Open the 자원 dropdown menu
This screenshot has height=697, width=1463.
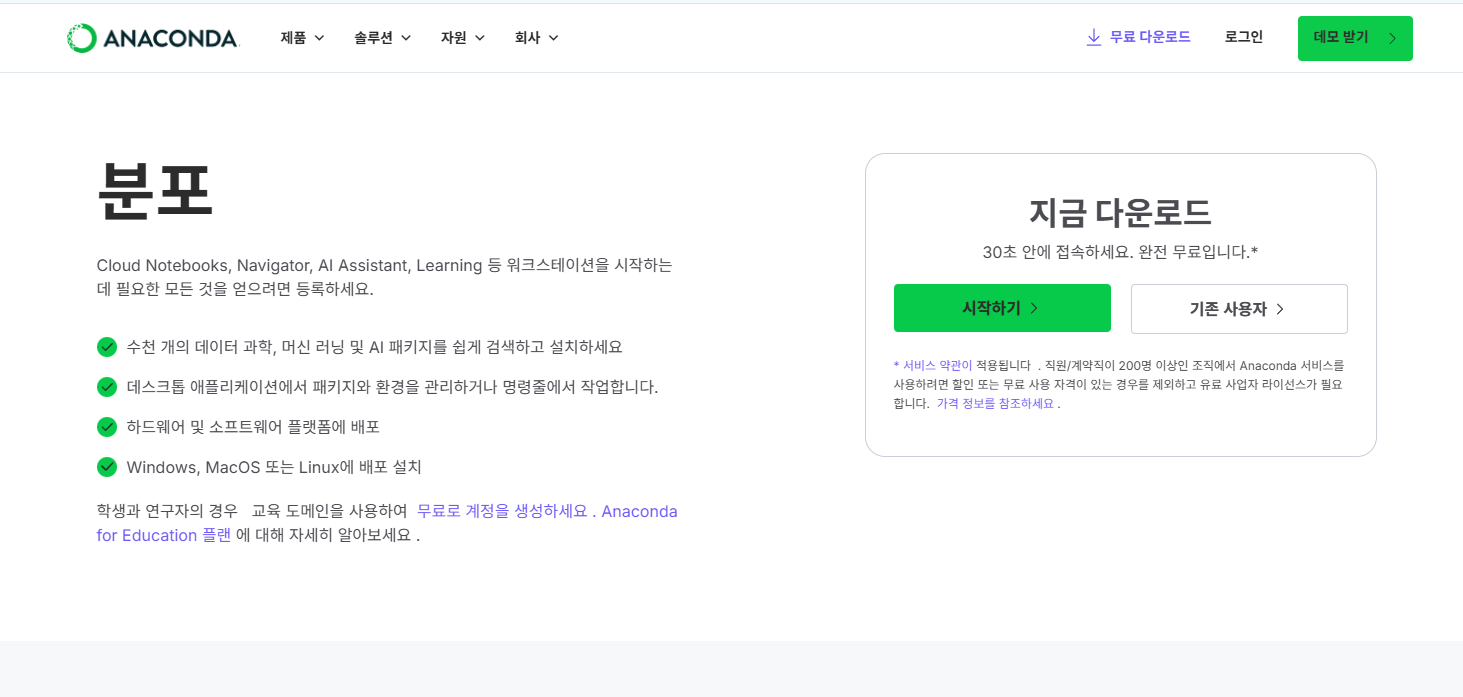(x=462, y=38)
